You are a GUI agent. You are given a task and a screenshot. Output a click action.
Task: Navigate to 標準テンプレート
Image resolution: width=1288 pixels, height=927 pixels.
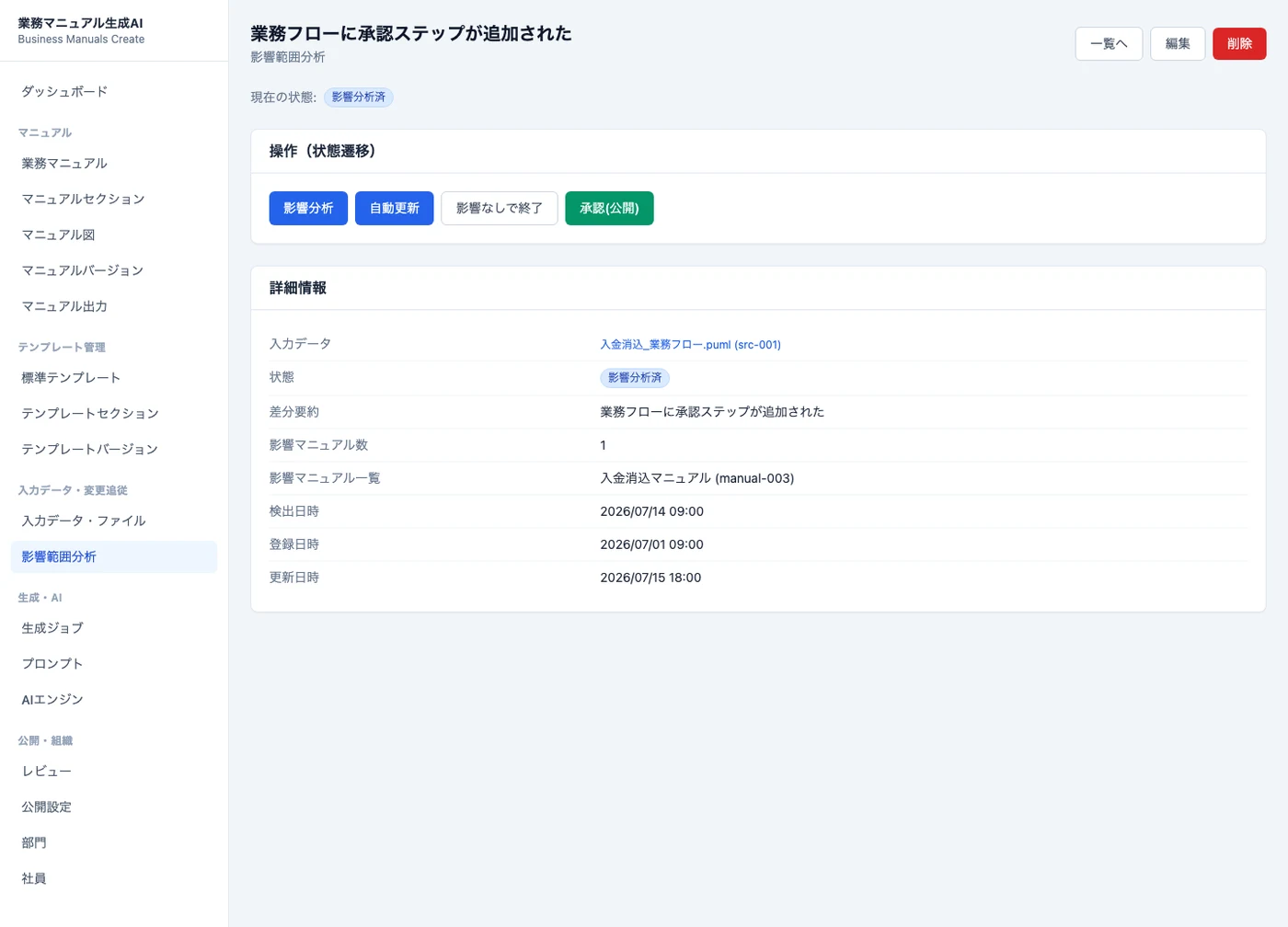click(x=114, y=377)
